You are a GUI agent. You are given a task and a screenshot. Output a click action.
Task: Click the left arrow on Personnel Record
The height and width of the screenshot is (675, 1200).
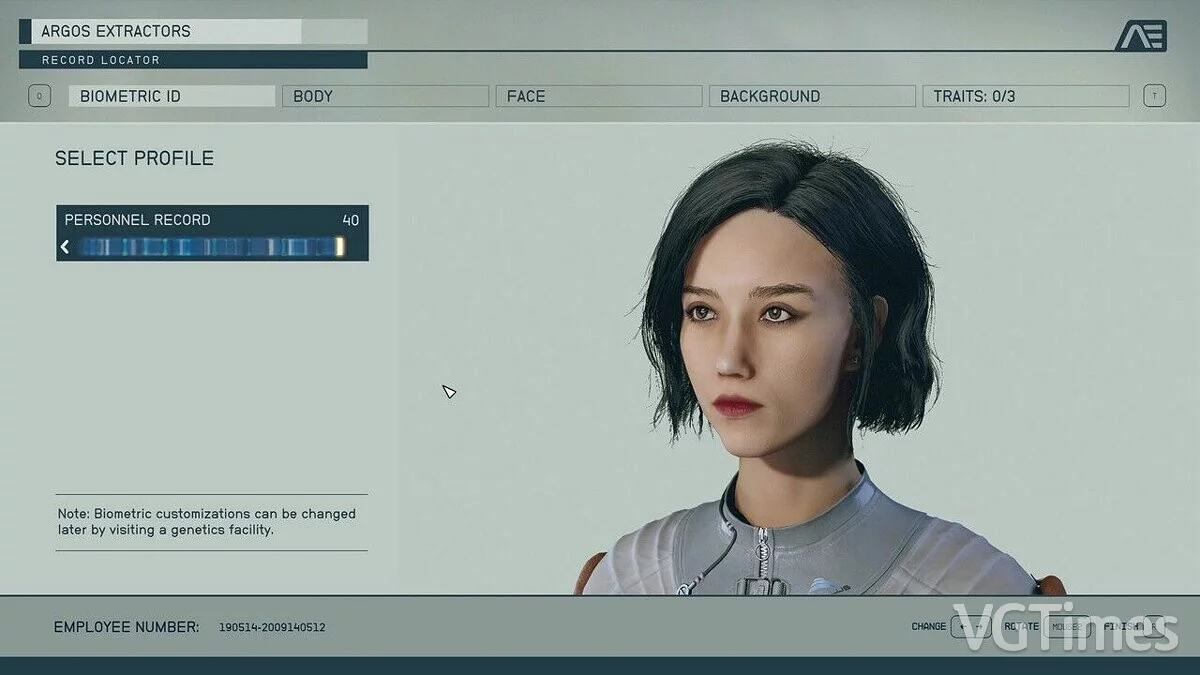coord(65,247)
